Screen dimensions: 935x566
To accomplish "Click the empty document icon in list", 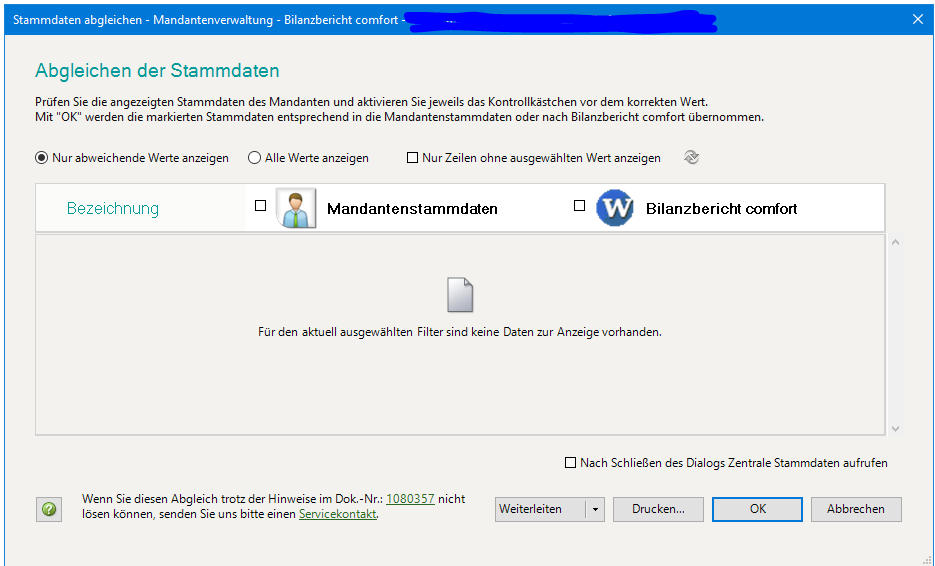I will click(x=460, y=295).
